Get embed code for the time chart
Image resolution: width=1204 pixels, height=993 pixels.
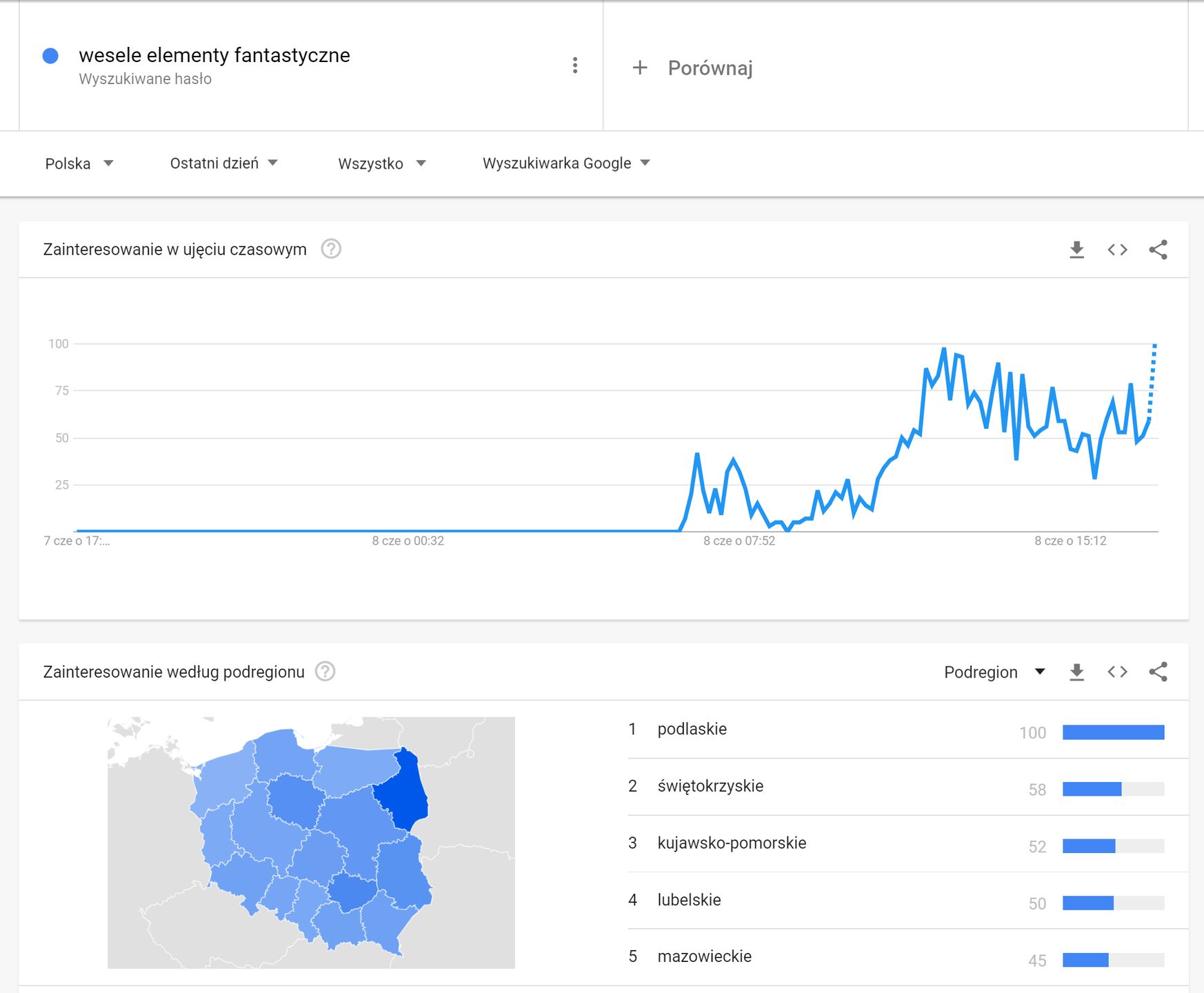point(1117,250)
